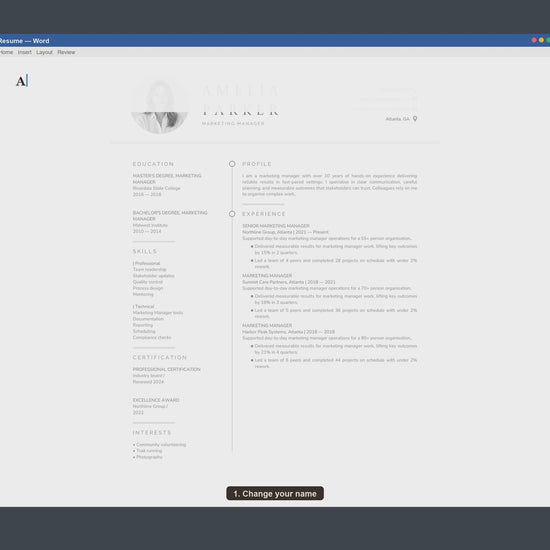Open the Insert menu tab
The width and height of the screenshot is (550, 550).
click(25, 52)
